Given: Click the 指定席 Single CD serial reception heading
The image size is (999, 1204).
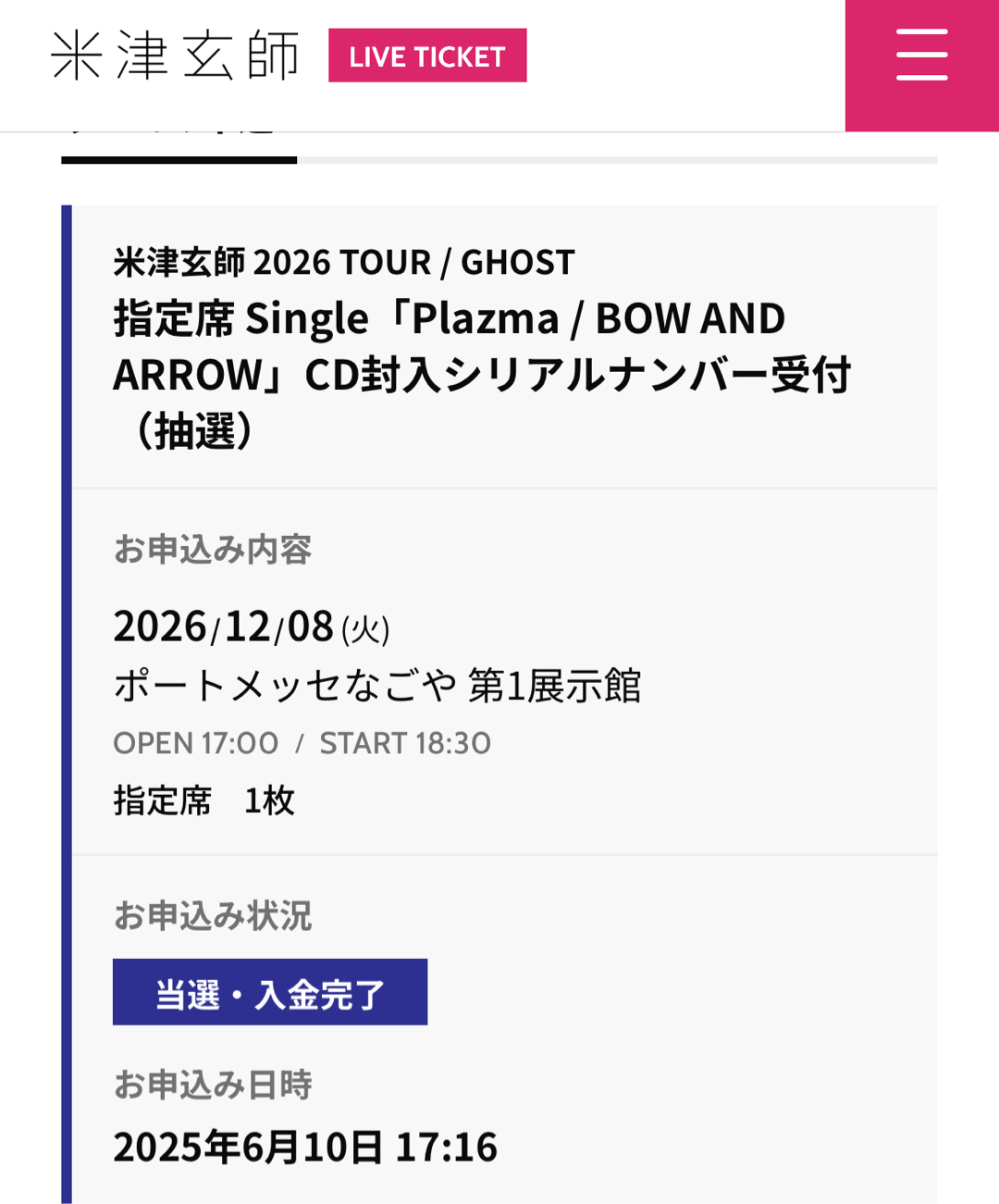Looking at the screenshot, I should coord(482,375).
